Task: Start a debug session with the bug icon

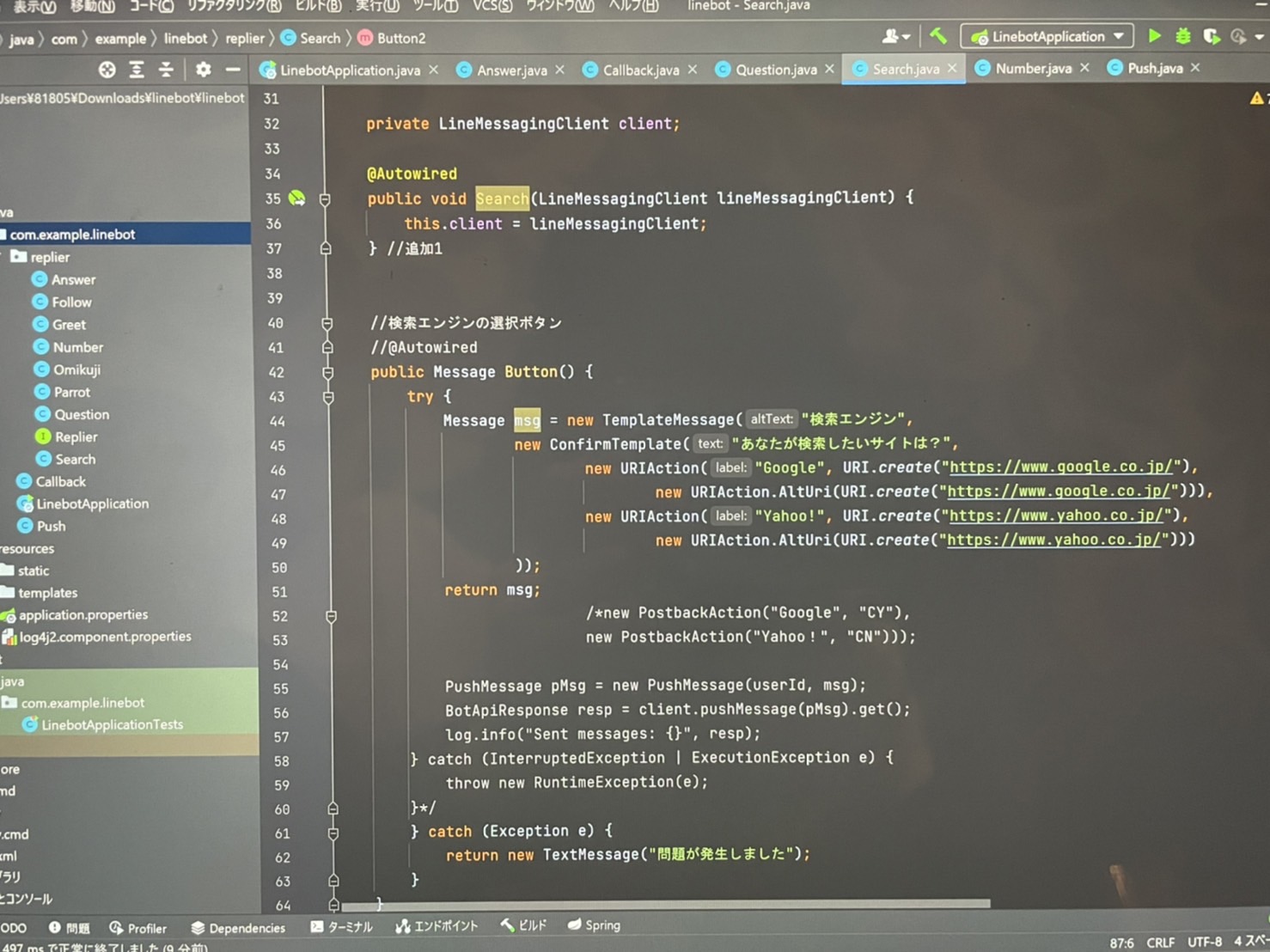Action: [x=1183, y=36]
